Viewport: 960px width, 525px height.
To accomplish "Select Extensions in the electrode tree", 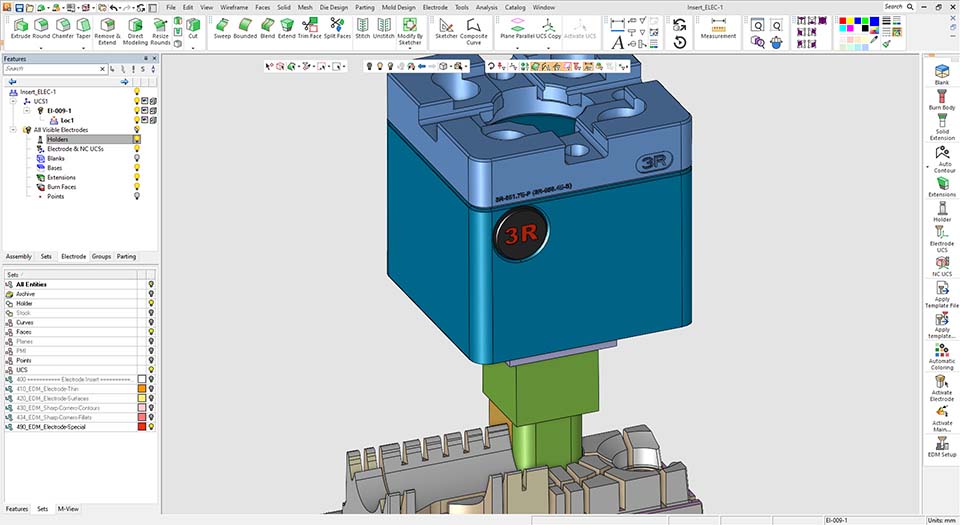I will point(61,178).
